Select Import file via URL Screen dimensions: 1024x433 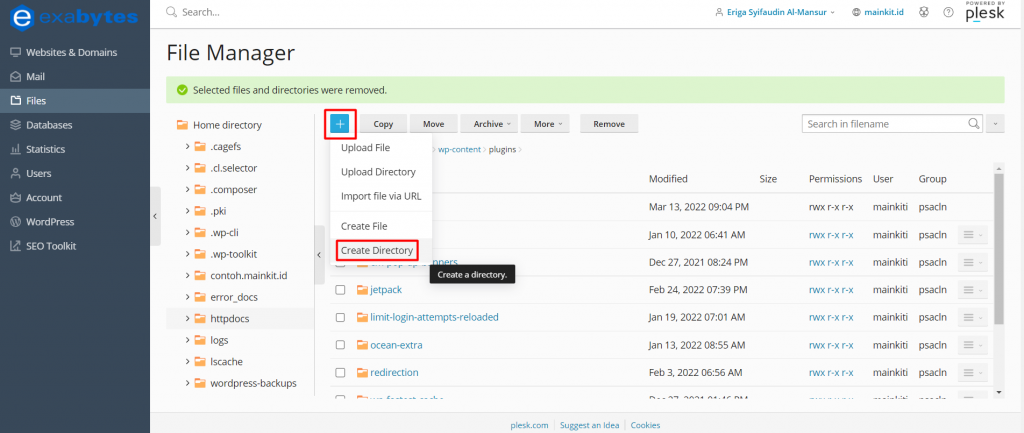(x=381, y=196)
